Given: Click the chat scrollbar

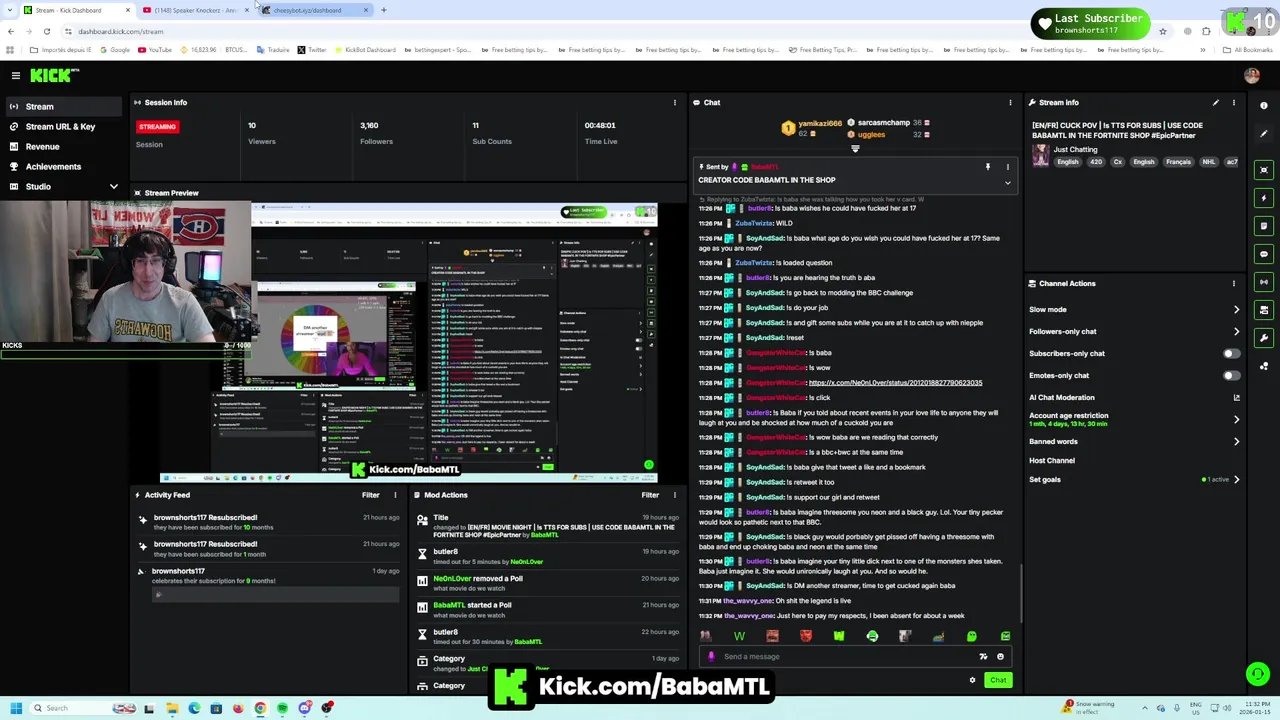Looking at the screenshot, I should (1021, 594).
